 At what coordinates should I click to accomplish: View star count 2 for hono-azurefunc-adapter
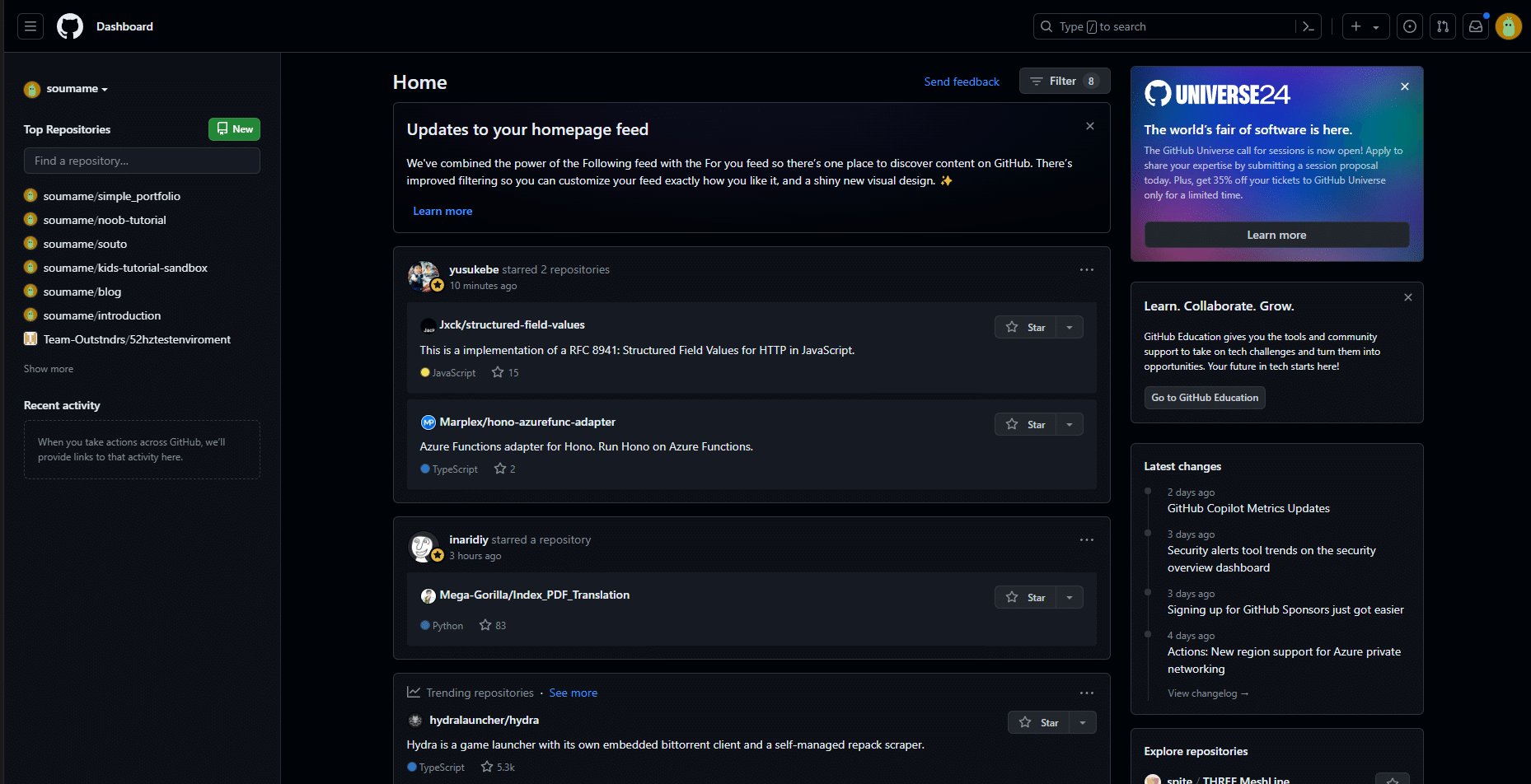[x=505, y=469]
